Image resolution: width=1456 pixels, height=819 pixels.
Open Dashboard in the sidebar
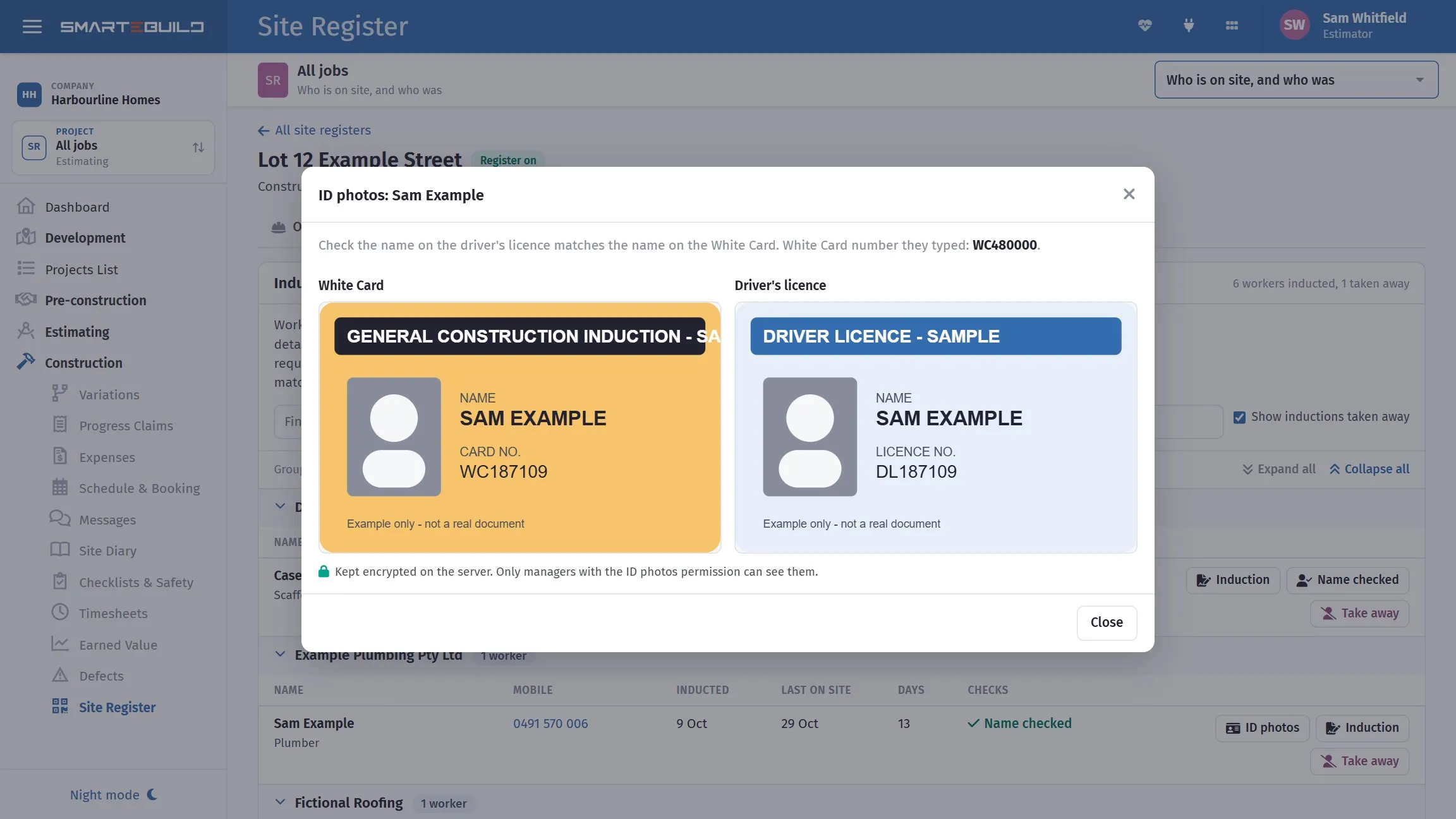point(77,207)
